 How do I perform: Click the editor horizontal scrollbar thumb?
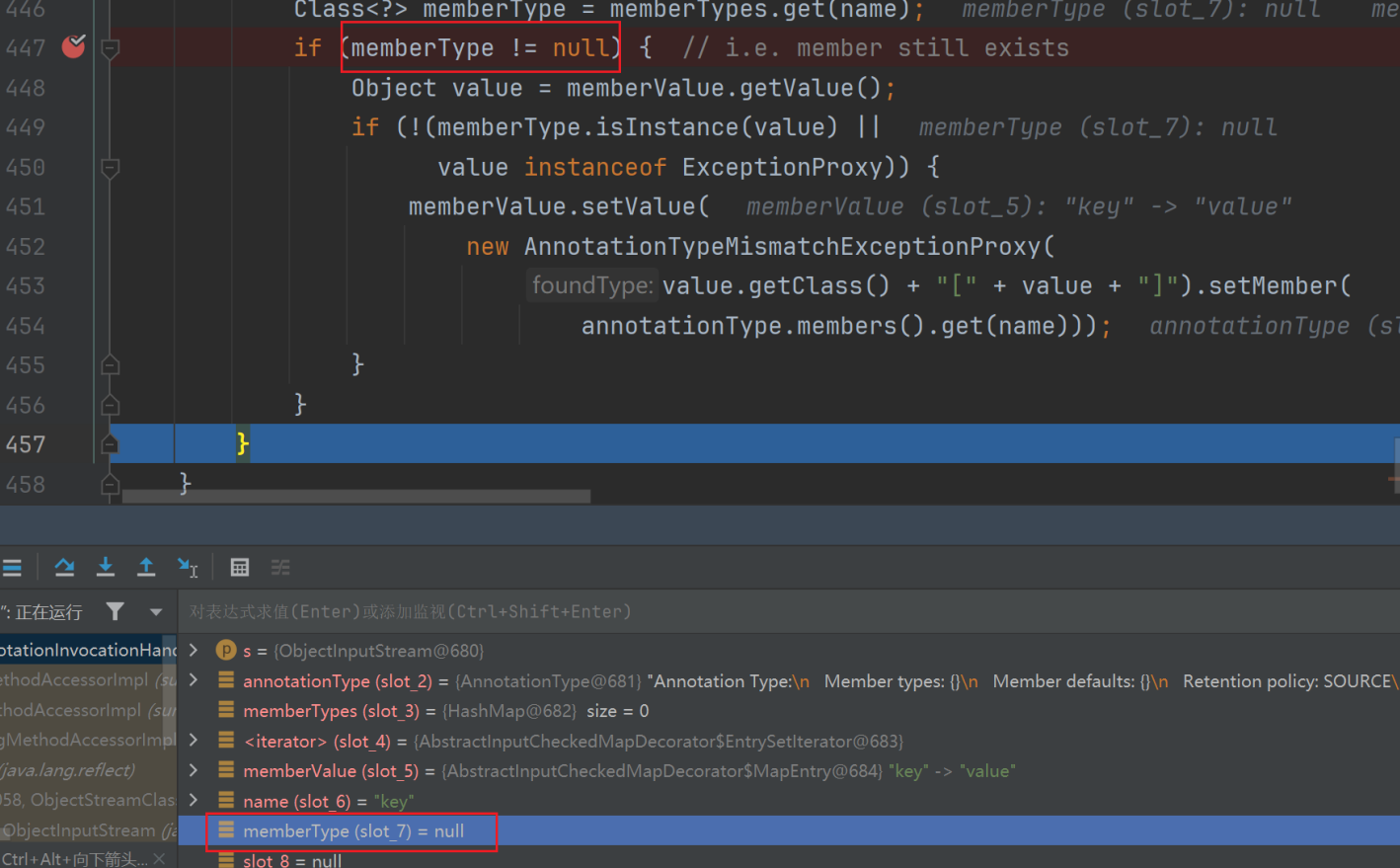355,496
